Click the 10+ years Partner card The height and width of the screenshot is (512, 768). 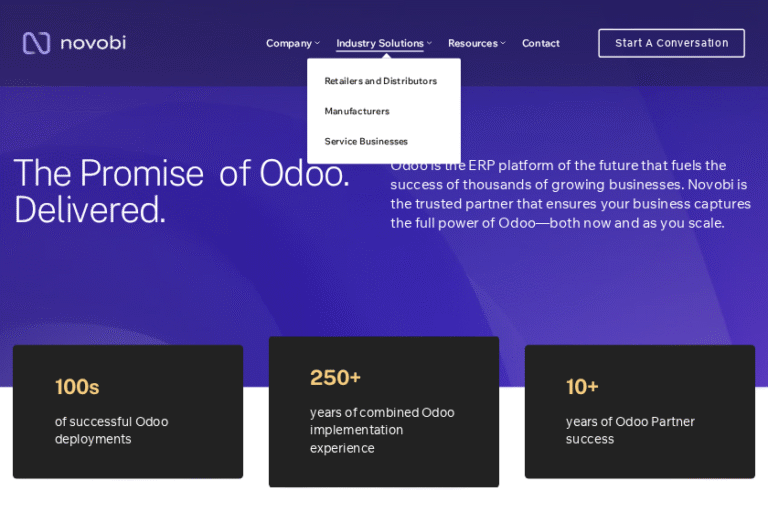640,411
